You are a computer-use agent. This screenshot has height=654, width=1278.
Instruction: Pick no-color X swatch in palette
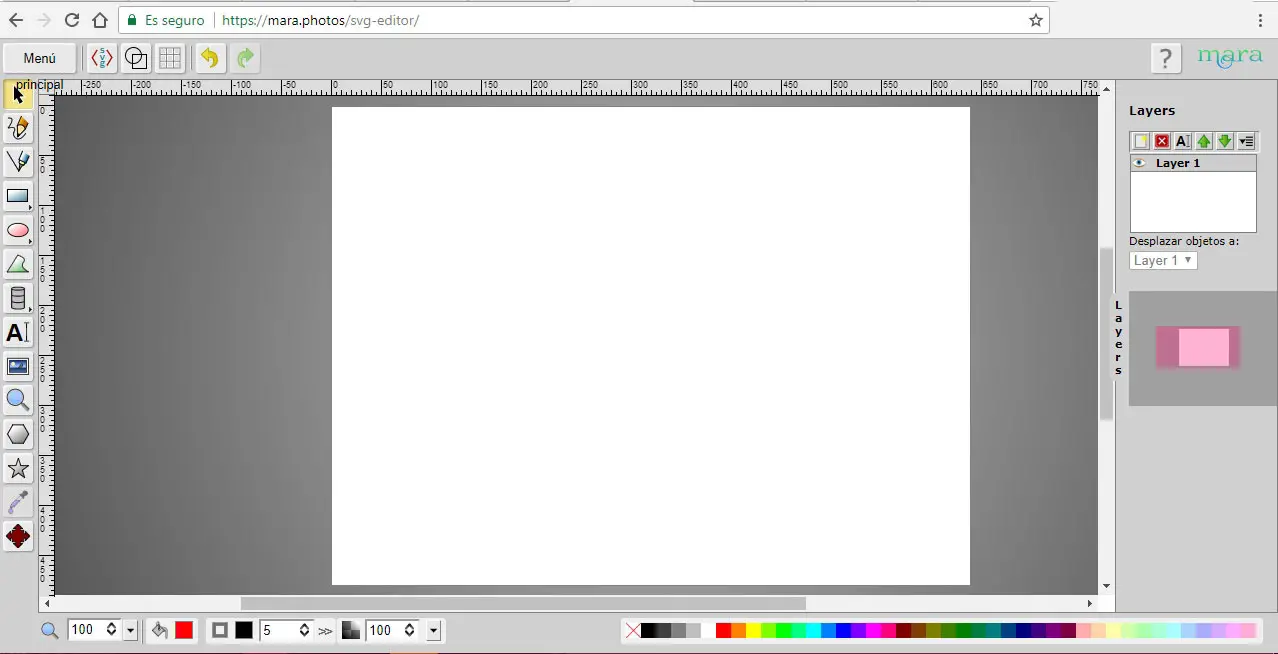632,630
